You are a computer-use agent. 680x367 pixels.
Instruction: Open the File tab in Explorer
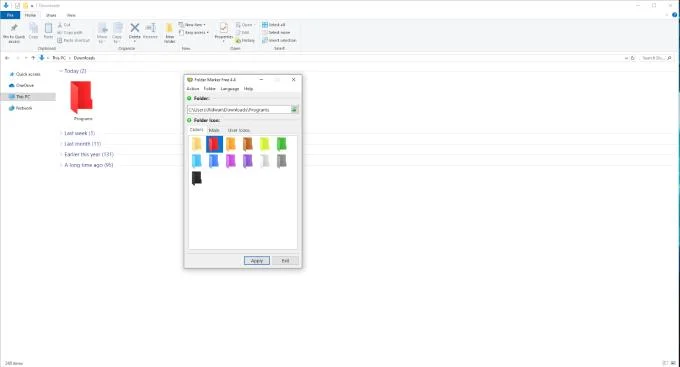coord(10,15)
